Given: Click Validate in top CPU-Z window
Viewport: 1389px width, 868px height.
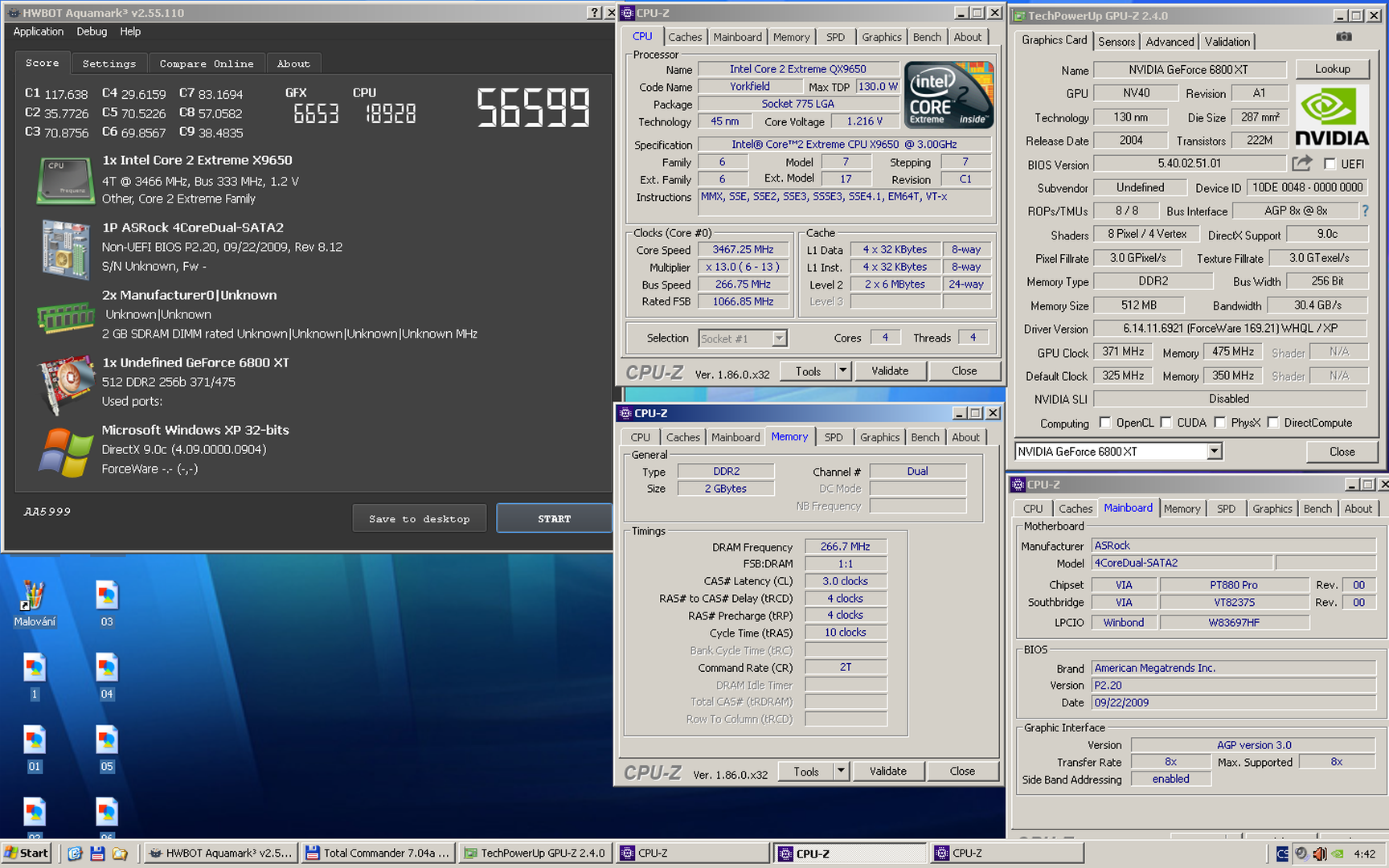Looking at the screenshot, I should [890, 371].
